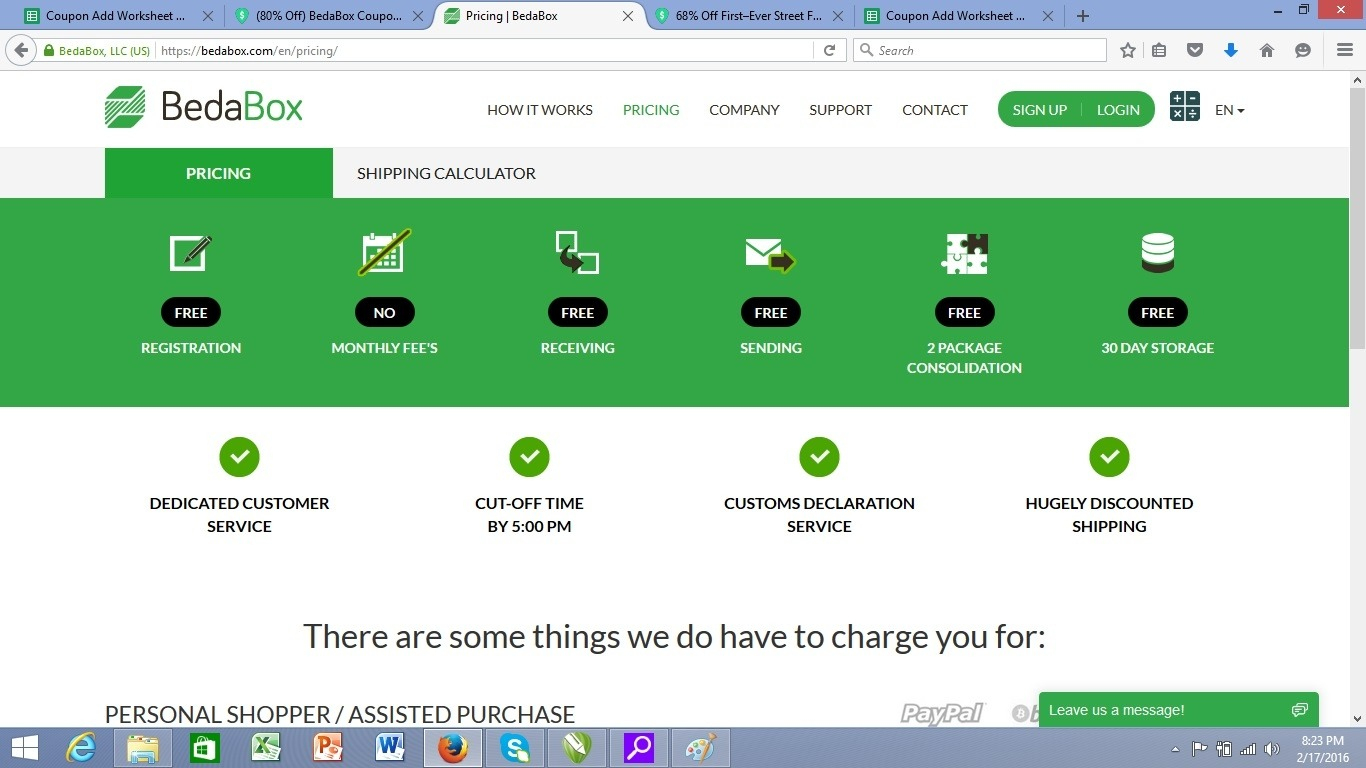Viewport: 1366px width, 768px height.
Task: Click the Pocket icon in the toolbar
Action: click(x=1195, y=50)
